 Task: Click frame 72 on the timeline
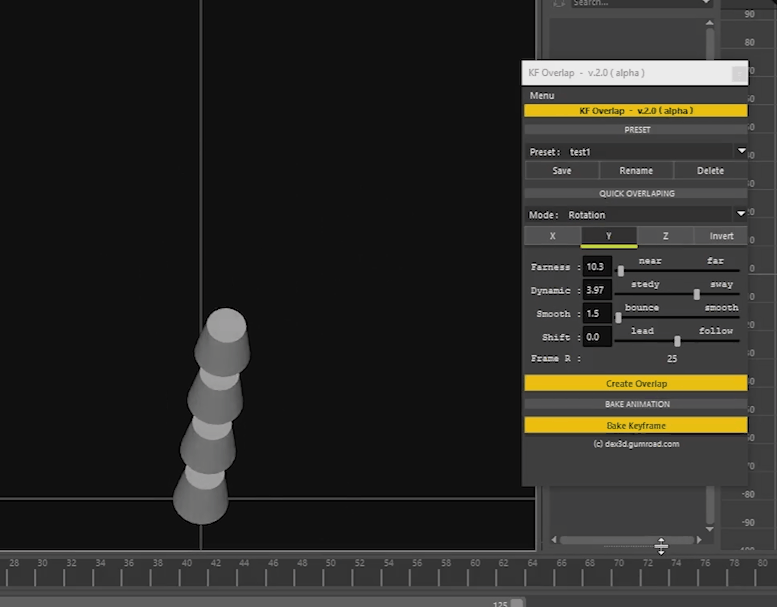(x=648, y=563)
